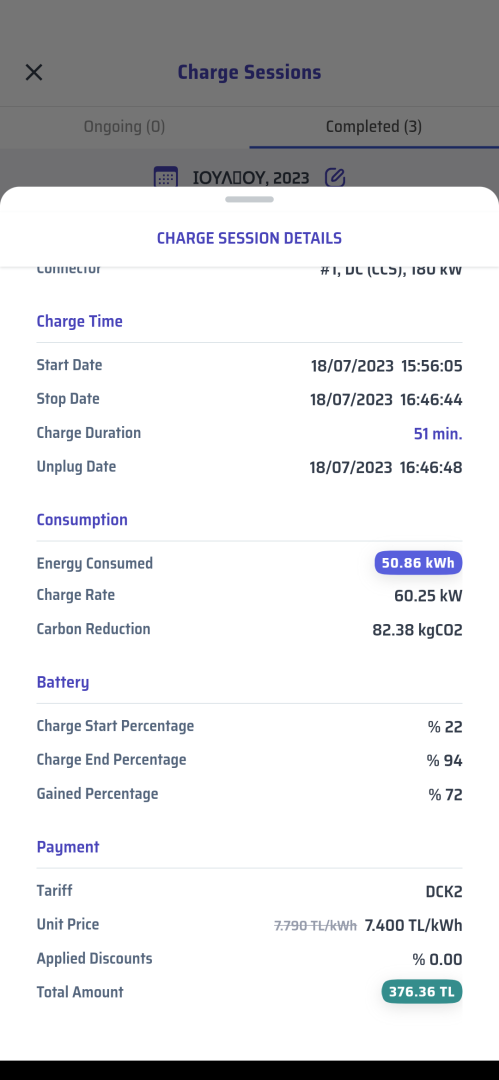Tap the Carbon Reduction 82.38 kgCO2 value
This screenshot has width=499, height=1080.
point(417,630)
